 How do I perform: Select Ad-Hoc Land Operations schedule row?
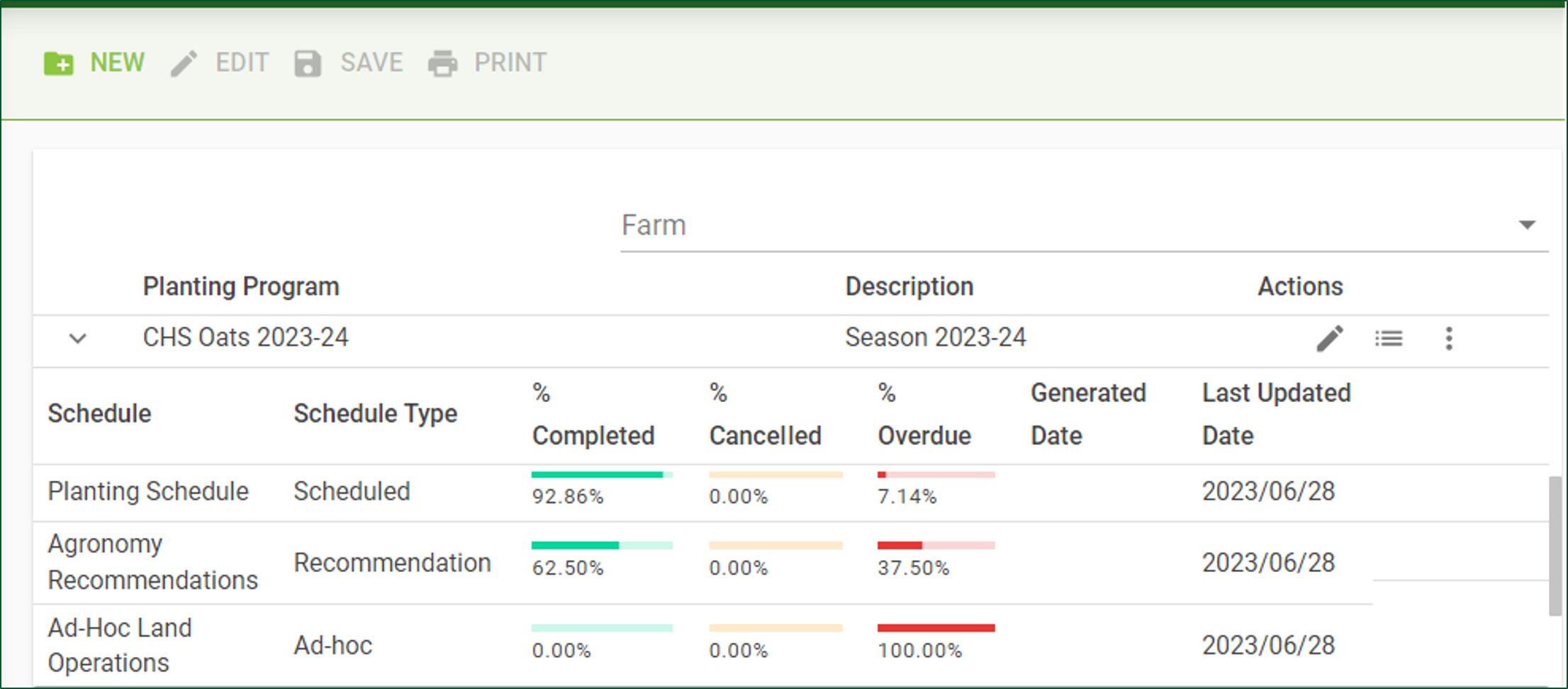click(x=120, y=645)
